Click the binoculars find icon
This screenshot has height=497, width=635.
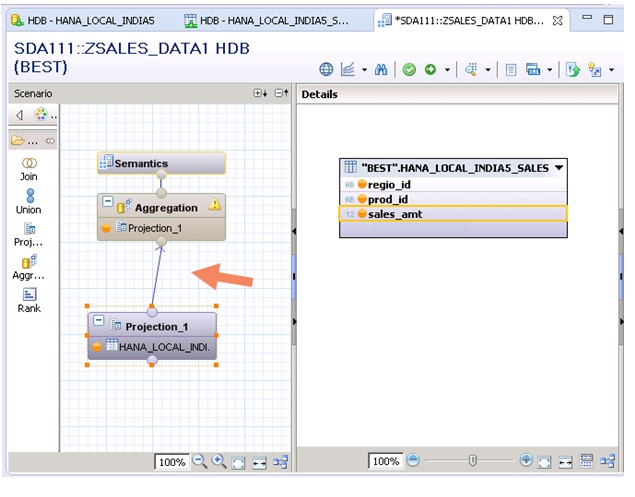click(x=381, y=70)
